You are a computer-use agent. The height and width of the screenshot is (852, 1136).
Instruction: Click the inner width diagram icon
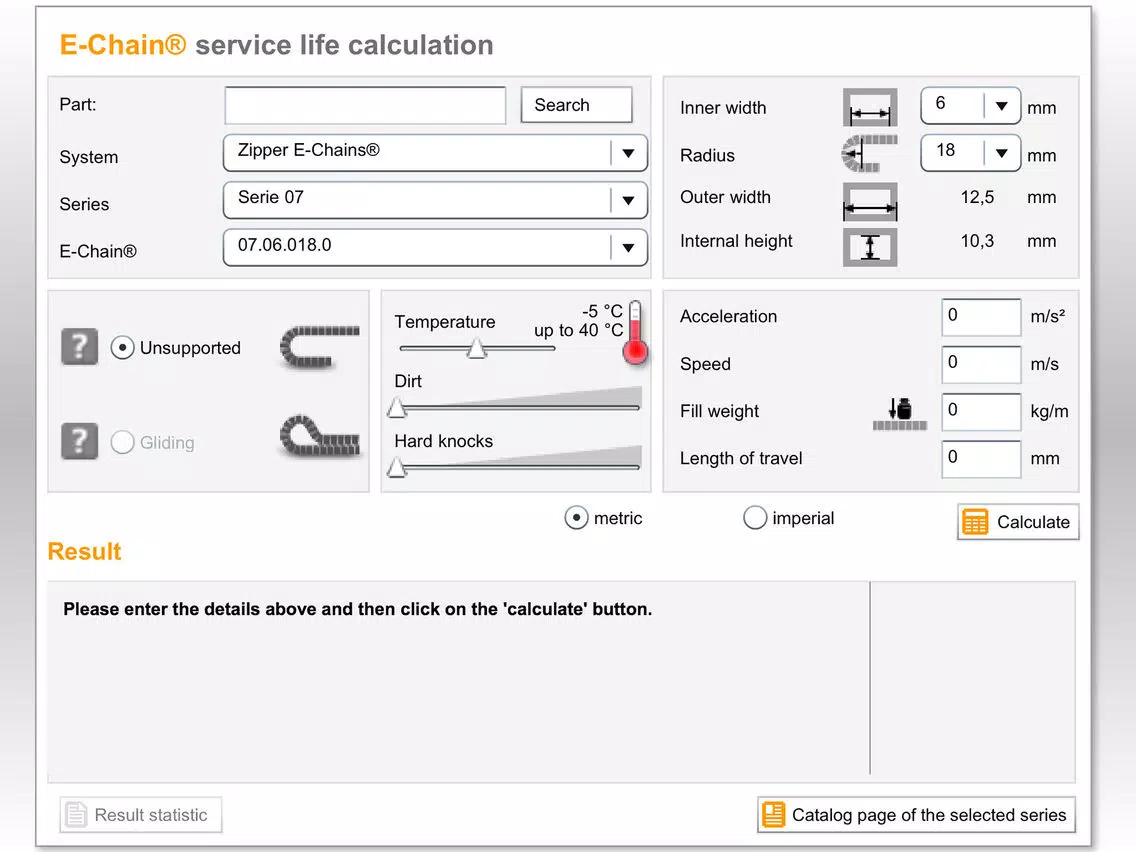pos(869,108)
